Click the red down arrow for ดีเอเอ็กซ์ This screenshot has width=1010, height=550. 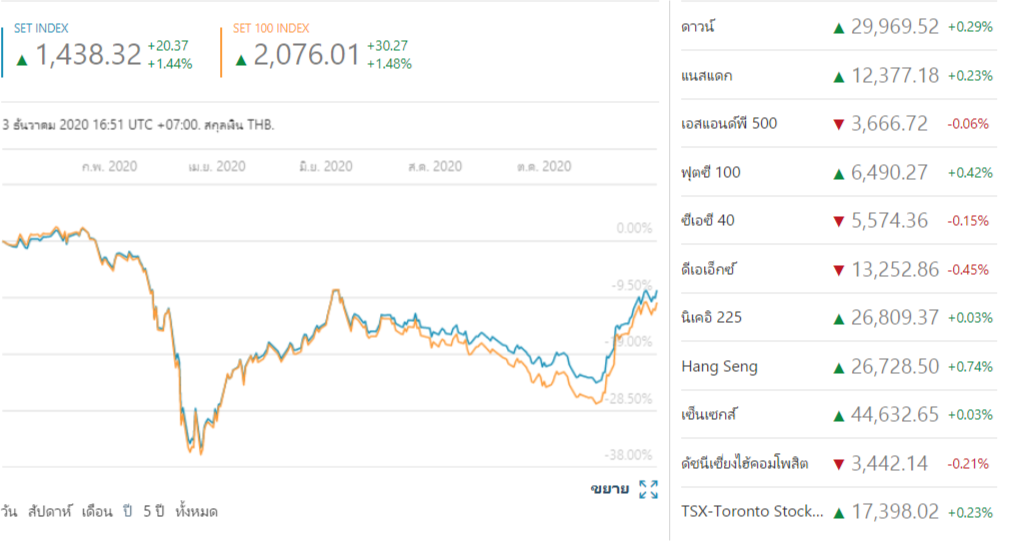(839, 270)
